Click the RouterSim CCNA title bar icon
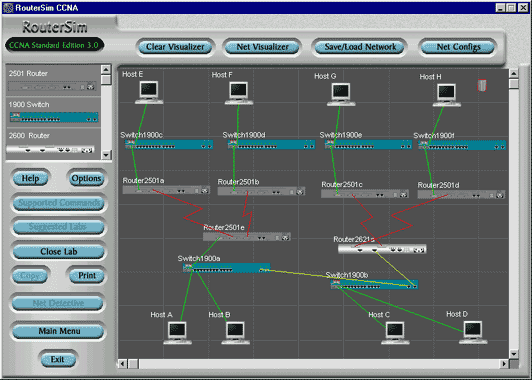The width and height of the screenshot is (532, 380). (8, 7)
